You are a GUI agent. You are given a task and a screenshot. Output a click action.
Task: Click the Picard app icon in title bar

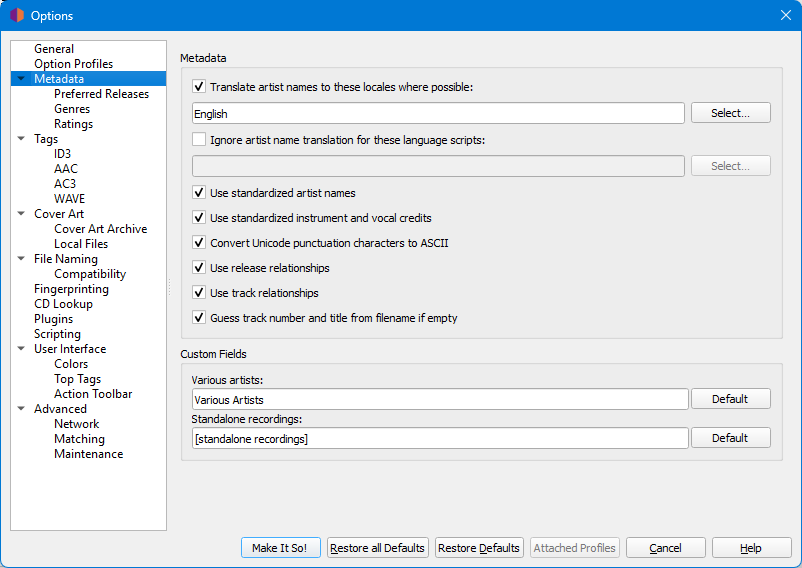(17, 15)
